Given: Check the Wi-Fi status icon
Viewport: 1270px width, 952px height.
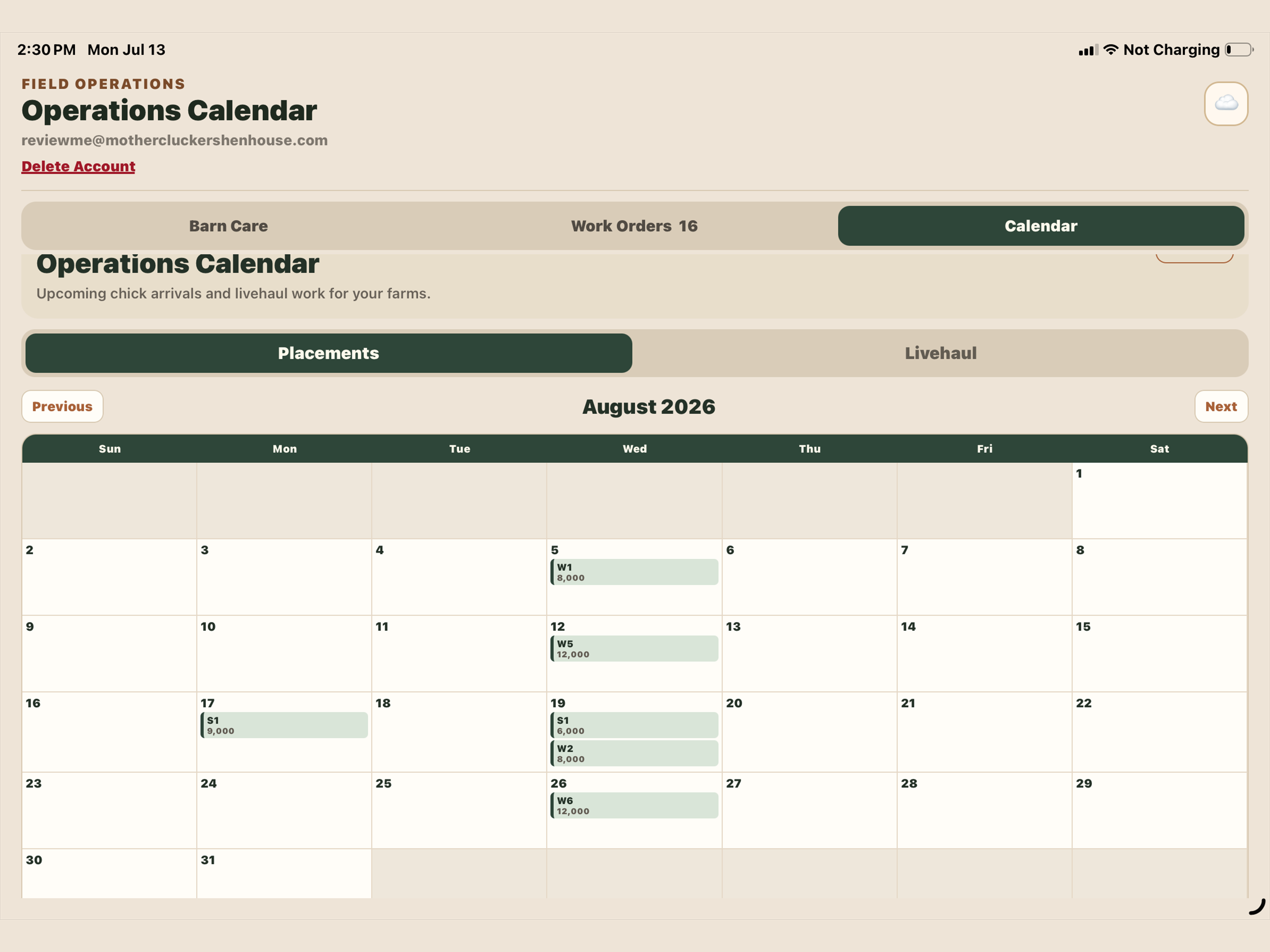Looking at the screenshot, I should (x=1111, y=50).
